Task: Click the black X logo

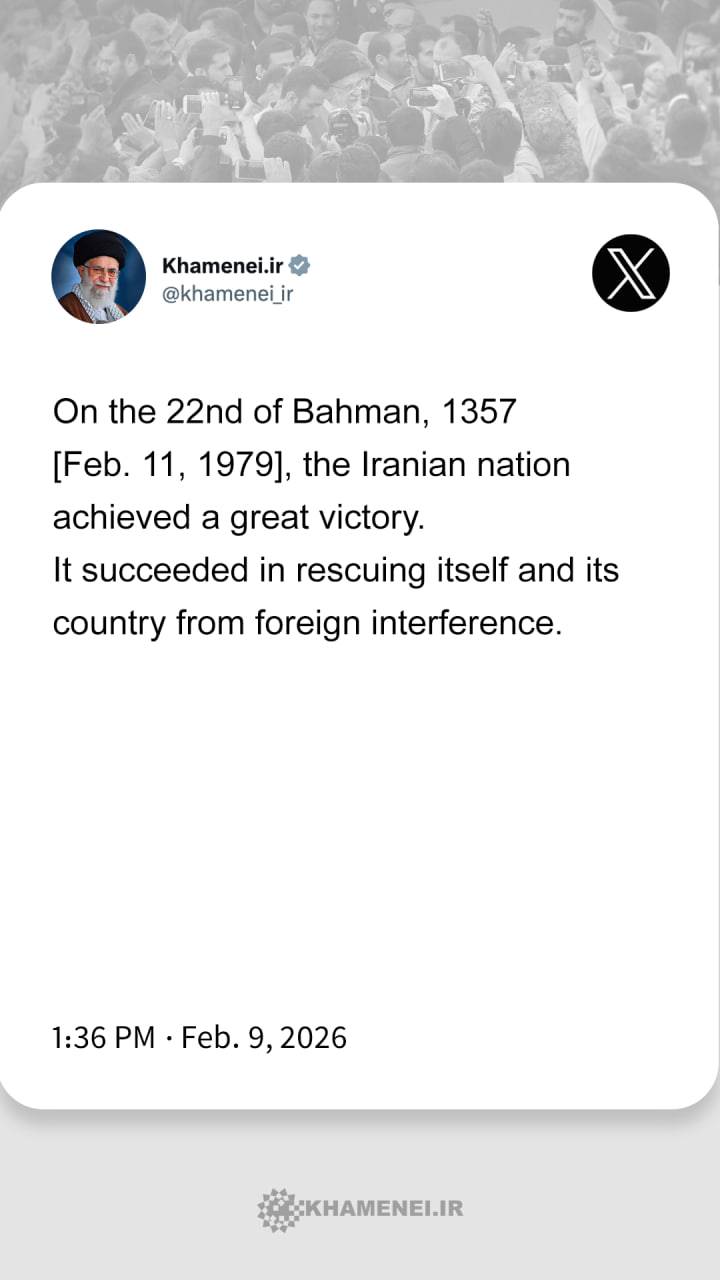Action: 630,273
